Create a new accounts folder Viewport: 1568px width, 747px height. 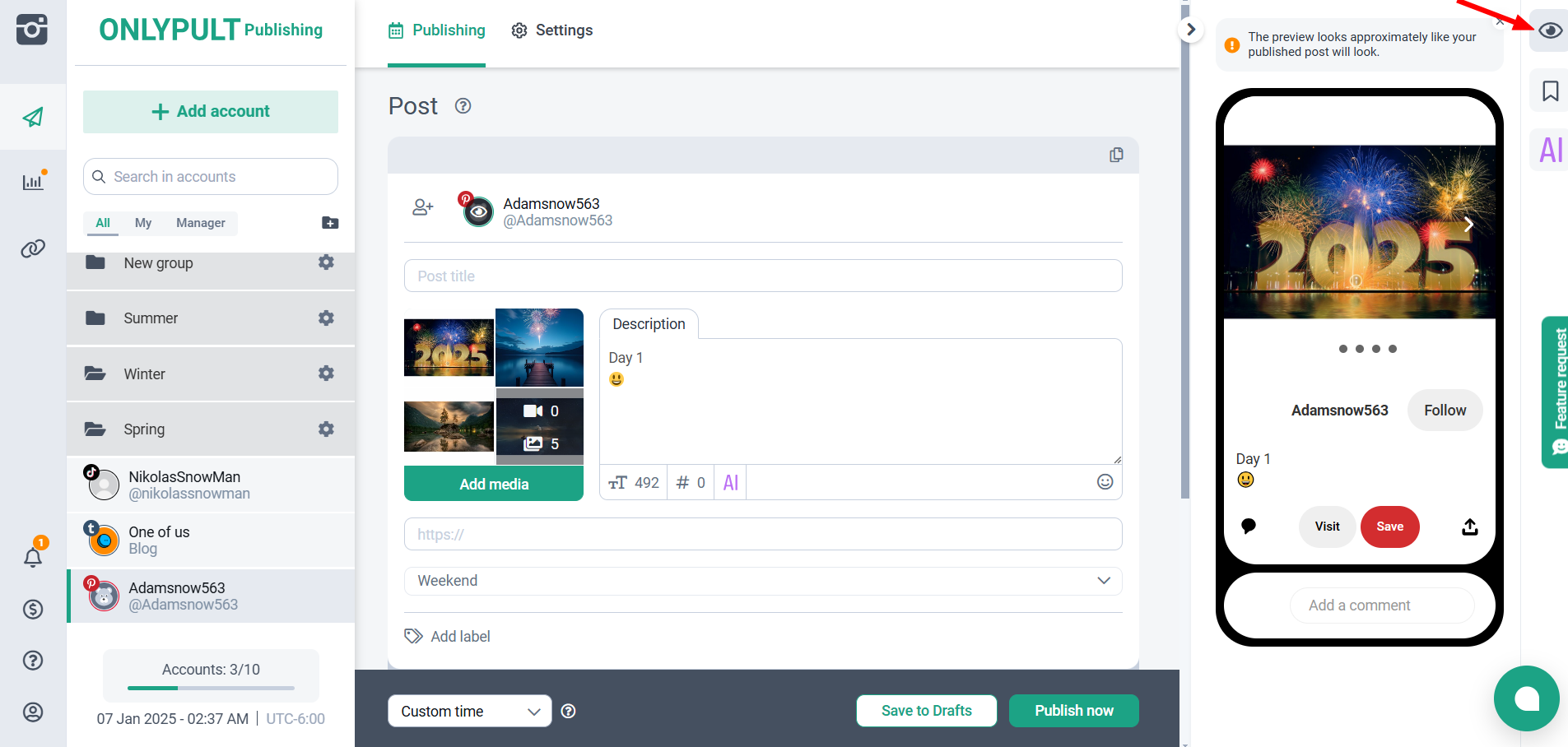[330, 223]
